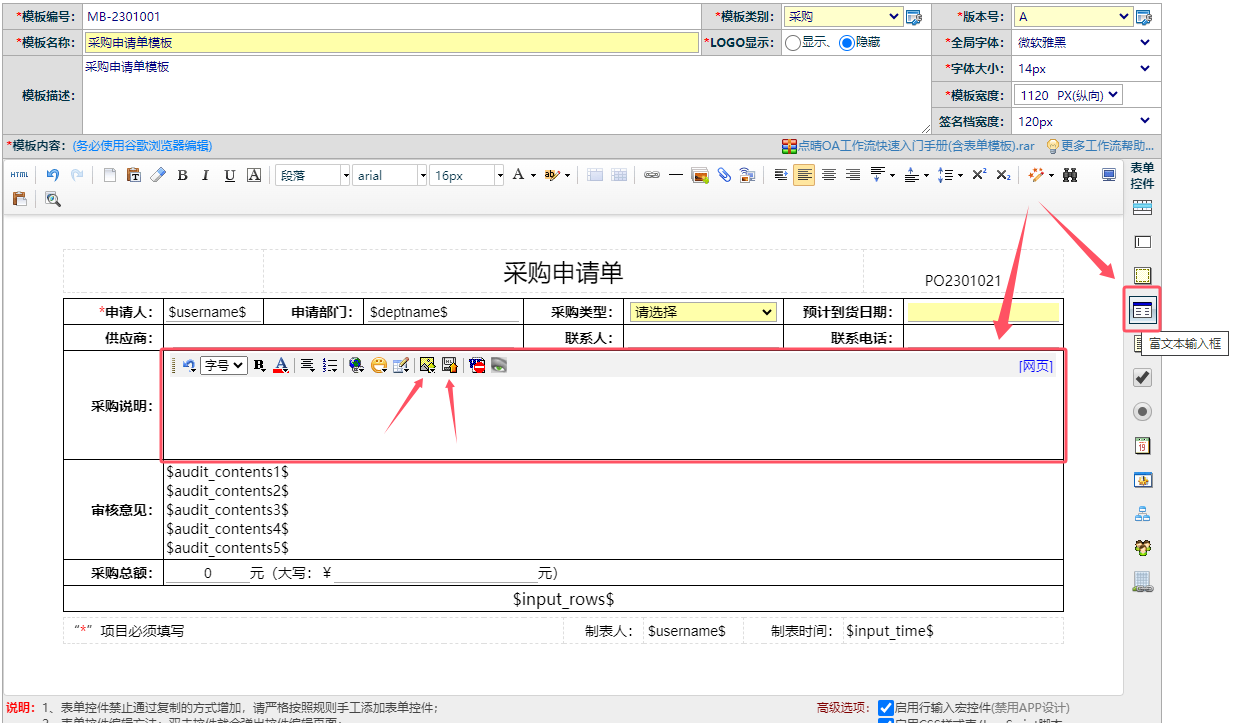Select the 显示 LOGO radio button
Screen dimensions: 1235x723
coord(792,43)
